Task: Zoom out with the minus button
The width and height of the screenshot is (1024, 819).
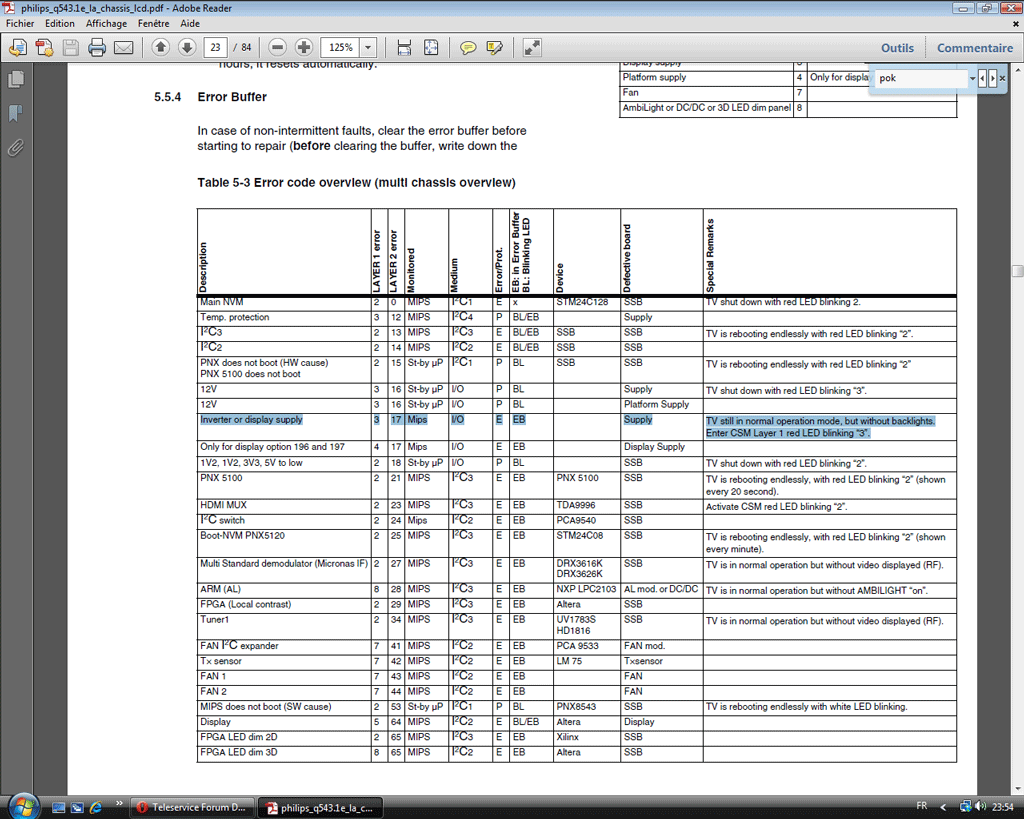Action: pos(278,47)
